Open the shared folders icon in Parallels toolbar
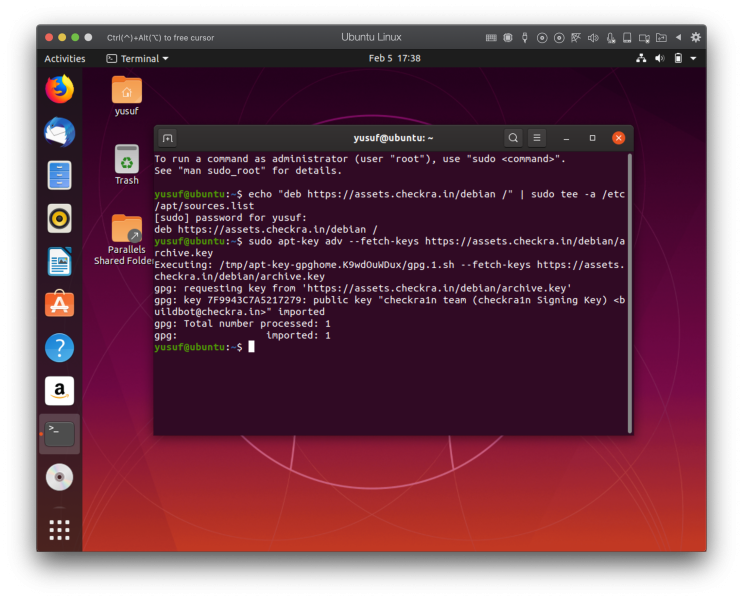Screen dimensions: 743x600 tap(661, 38)
